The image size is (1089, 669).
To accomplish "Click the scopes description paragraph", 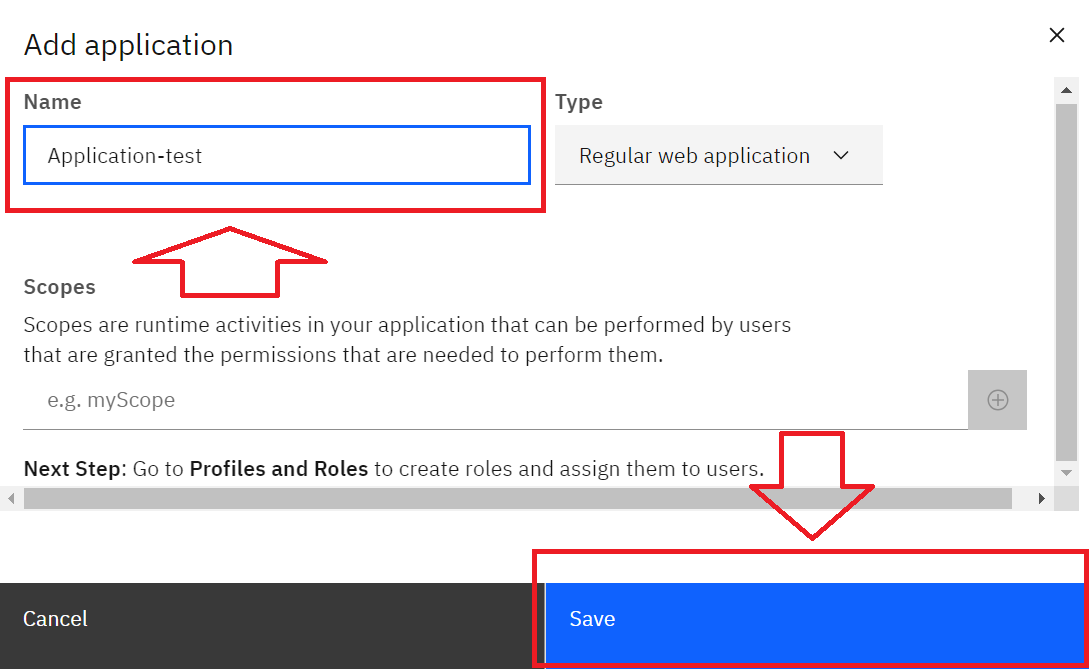I will click(x=407, y=340).
